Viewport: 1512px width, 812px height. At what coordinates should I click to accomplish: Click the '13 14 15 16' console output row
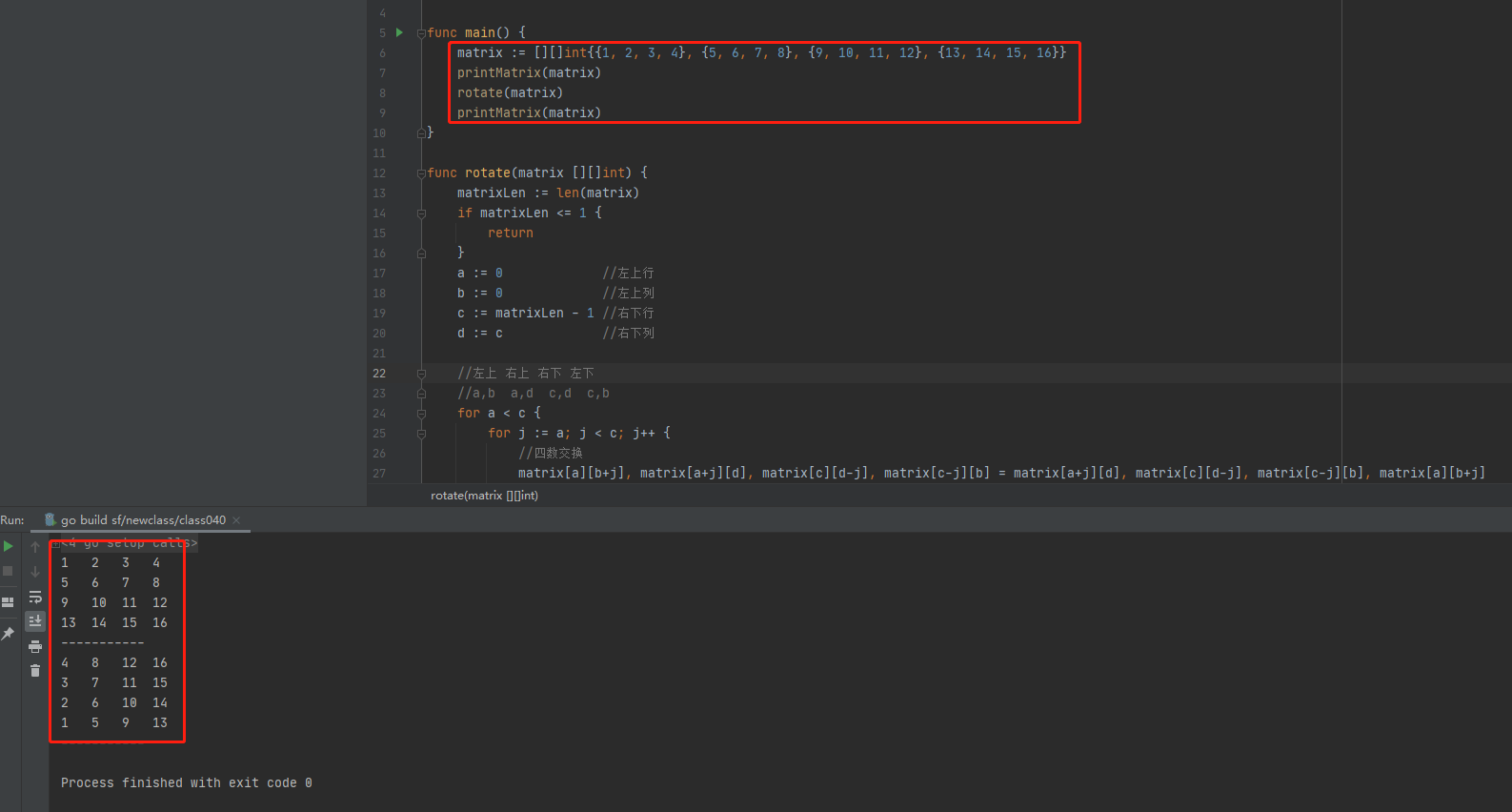click(x=114, y=623)
